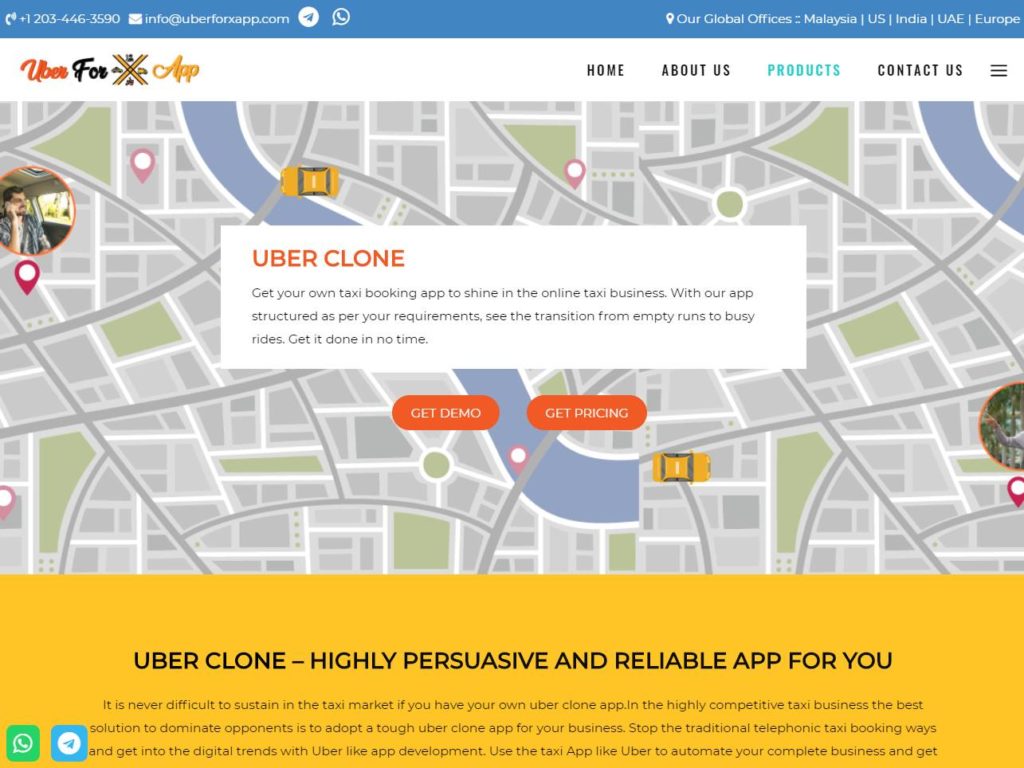Click the GET PRICING button

tap(586, 413)
